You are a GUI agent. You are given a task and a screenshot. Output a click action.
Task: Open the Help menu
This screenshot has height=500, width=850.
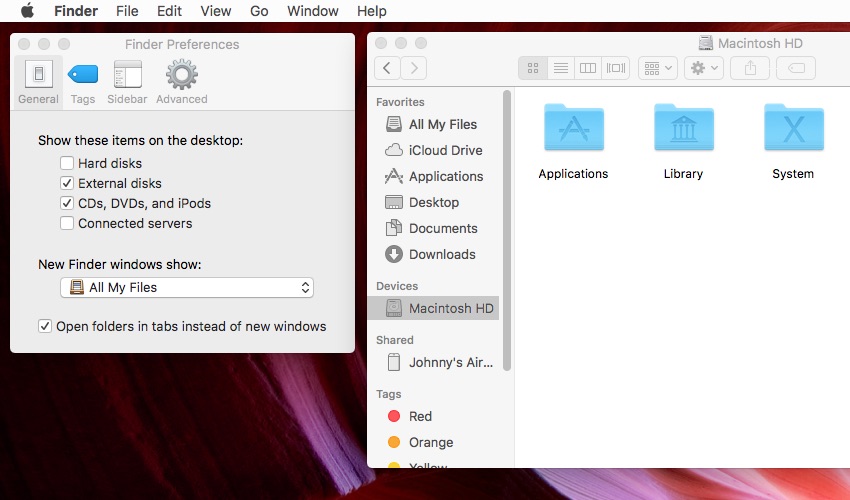372,11
